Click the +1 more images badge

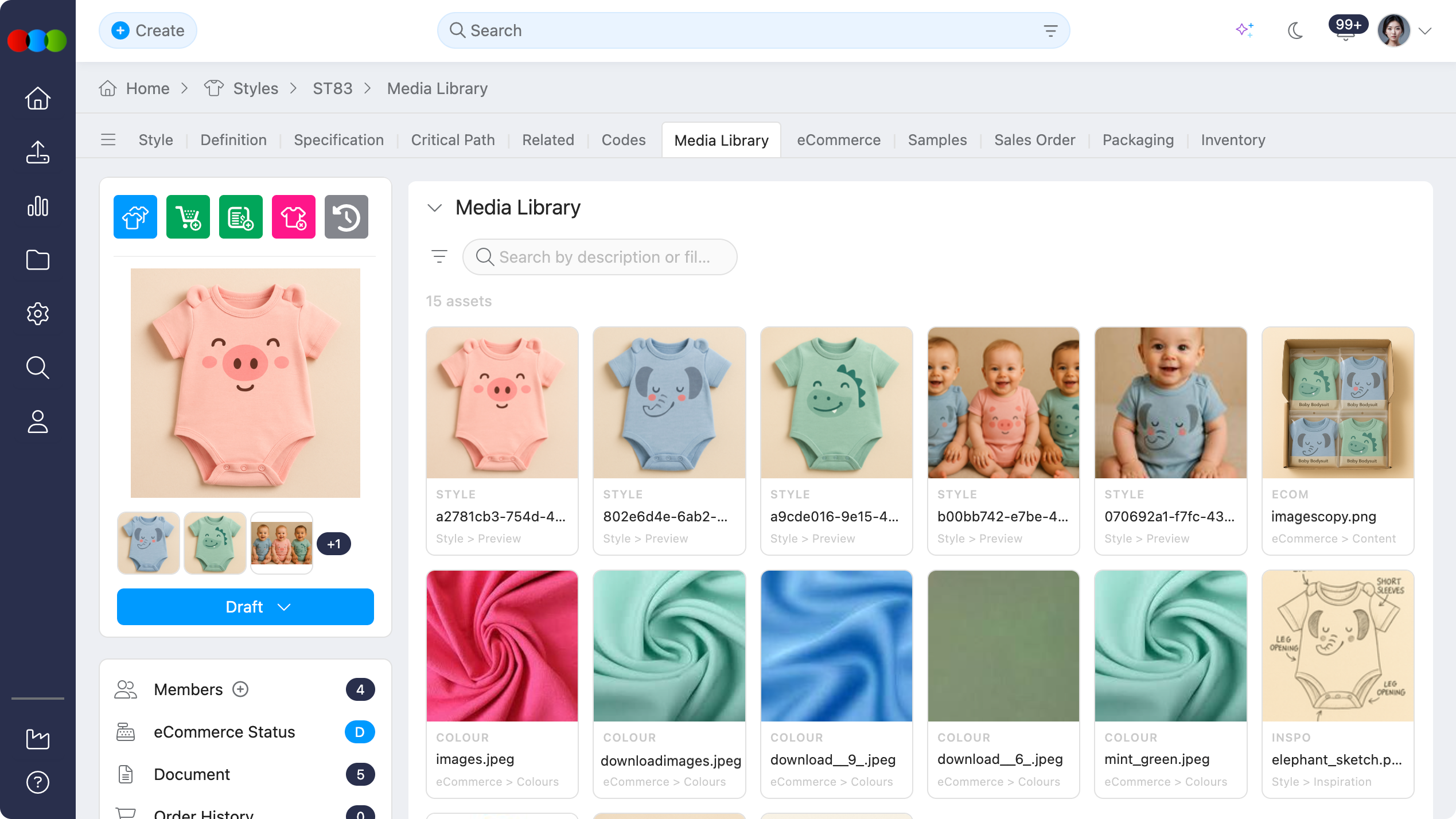tap(334, 544)
